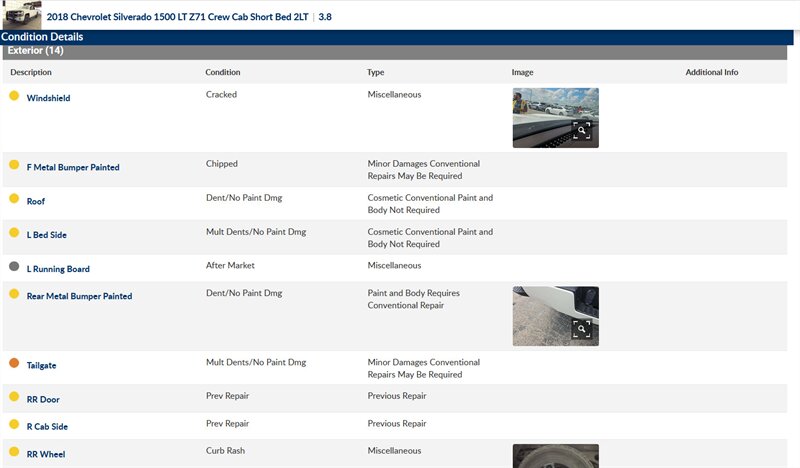This screenshot has width=800, height=468.
Task: Select the Tailgate description link
Action: coord(42,366)
